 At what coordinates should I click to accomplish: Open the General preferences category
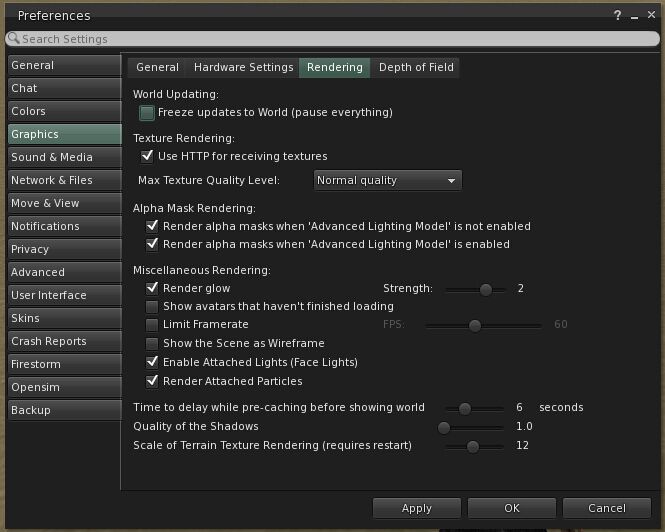64,65
